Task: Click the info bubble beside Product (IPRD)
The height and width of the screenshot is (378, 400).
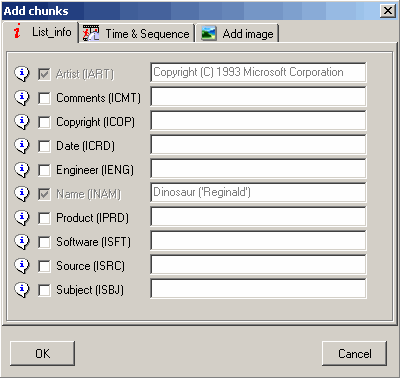Action: point(22,217)
